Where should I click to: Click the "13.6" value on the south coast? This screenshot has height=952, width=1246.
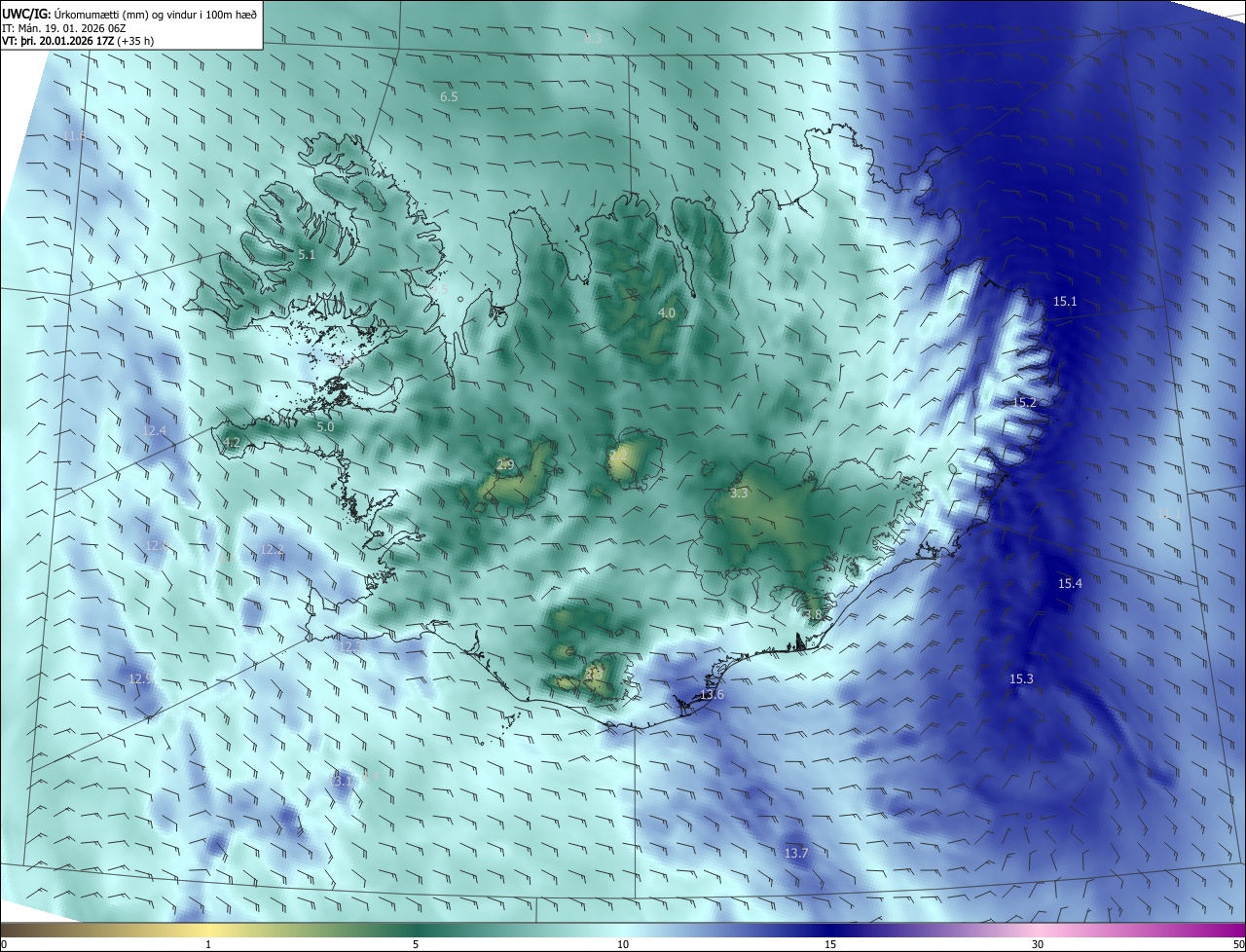pos(712,695)
